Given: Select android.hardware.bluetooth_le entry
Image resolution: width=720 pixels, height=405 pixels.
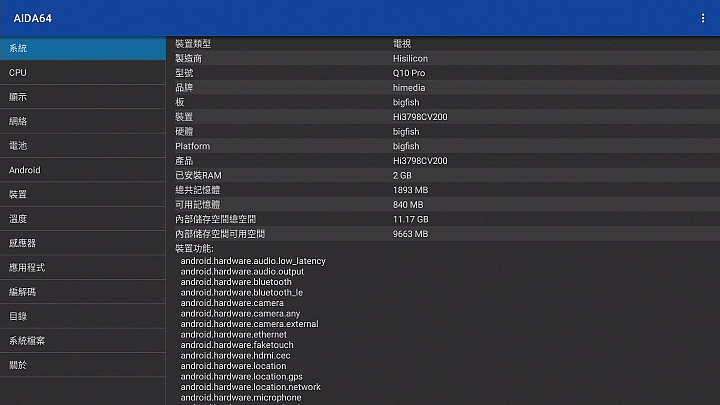Looking at the screenshot, I should 242,292.
